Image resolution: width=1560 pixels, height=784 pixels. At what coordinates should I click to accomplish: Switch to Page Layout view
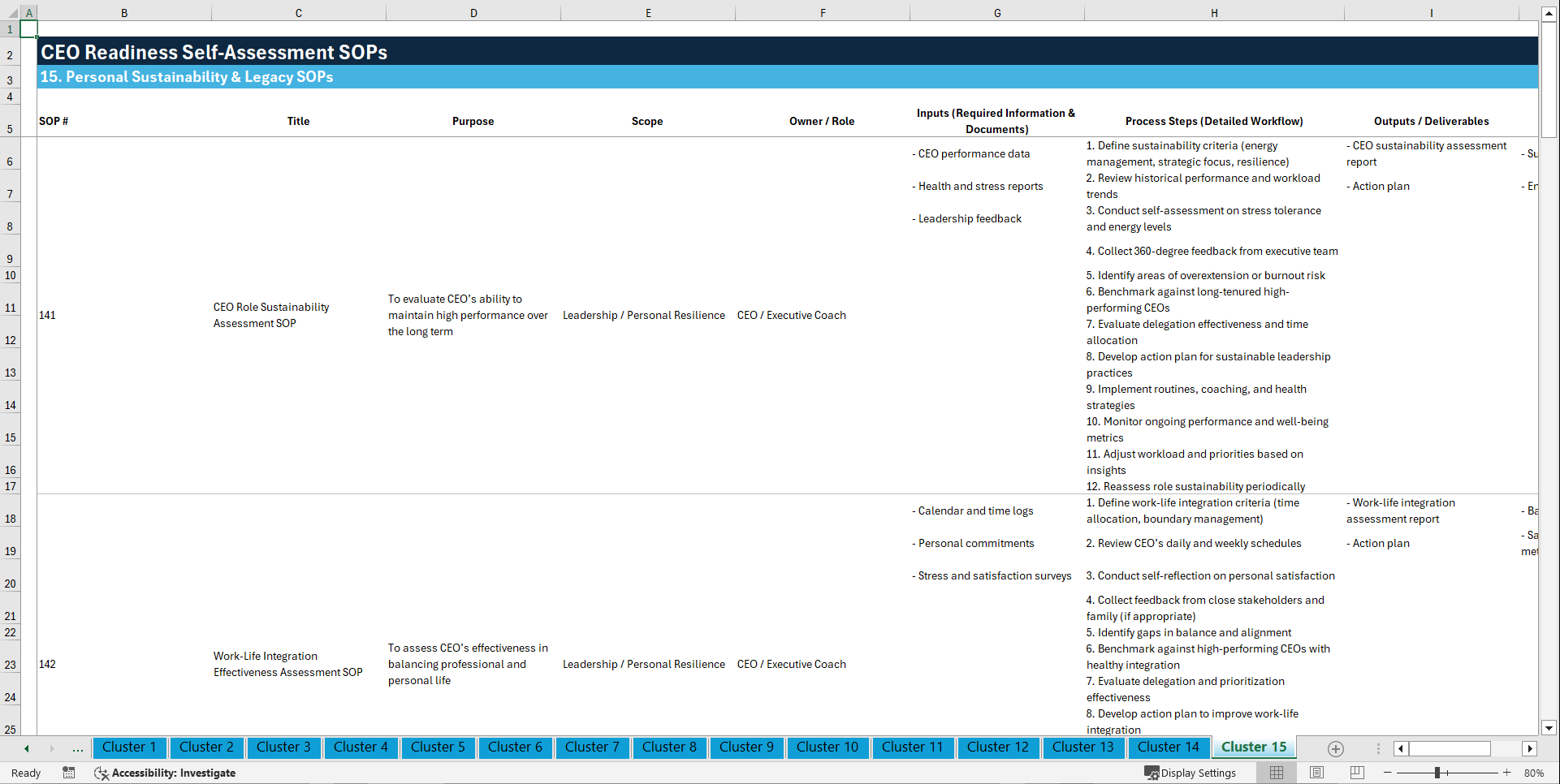(x=1316, y=773)
